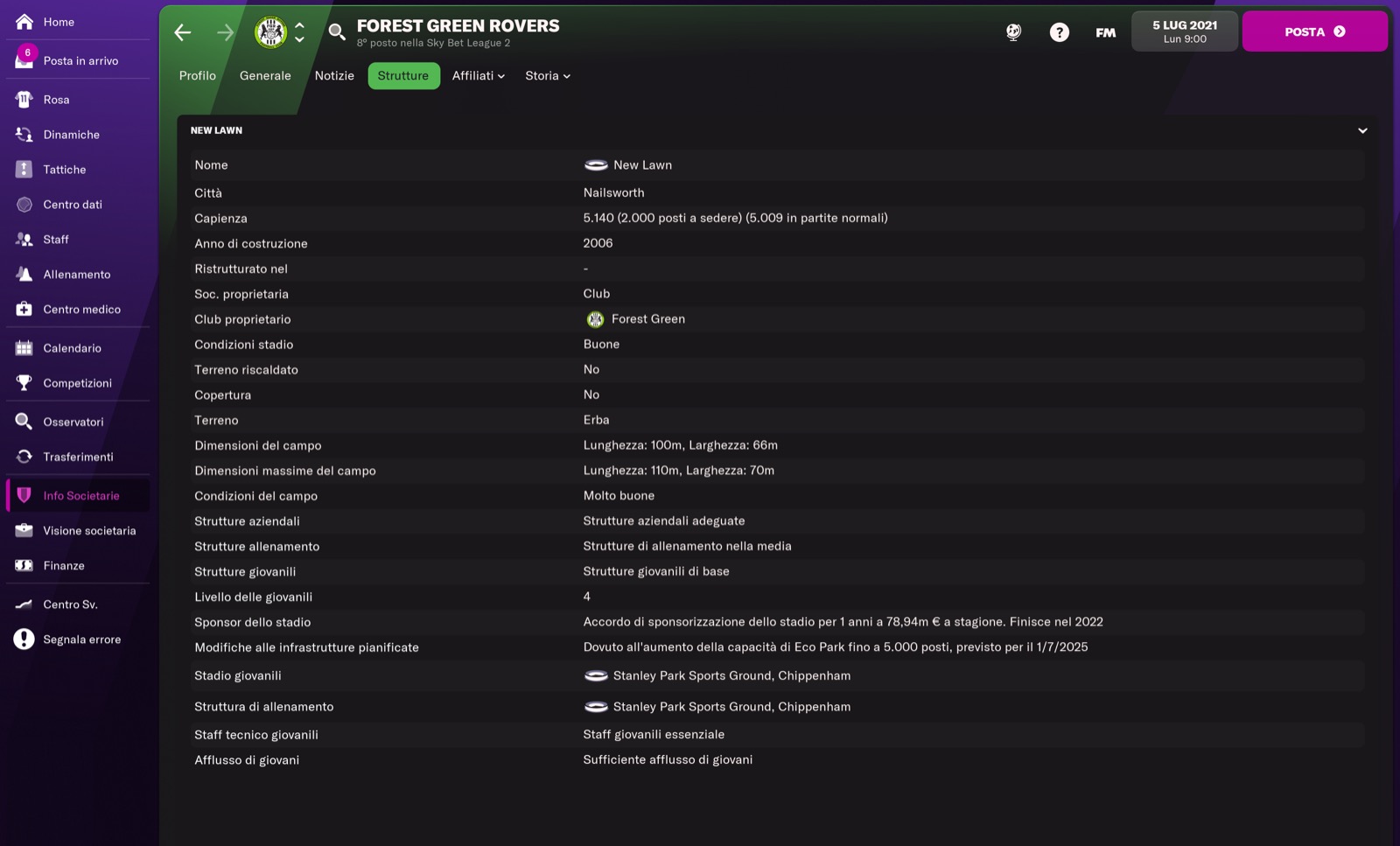This screenshot has height=846, width=1400.
Task: Collapse the New Lawn panel chevron
Action: (x=1362, y=130)
